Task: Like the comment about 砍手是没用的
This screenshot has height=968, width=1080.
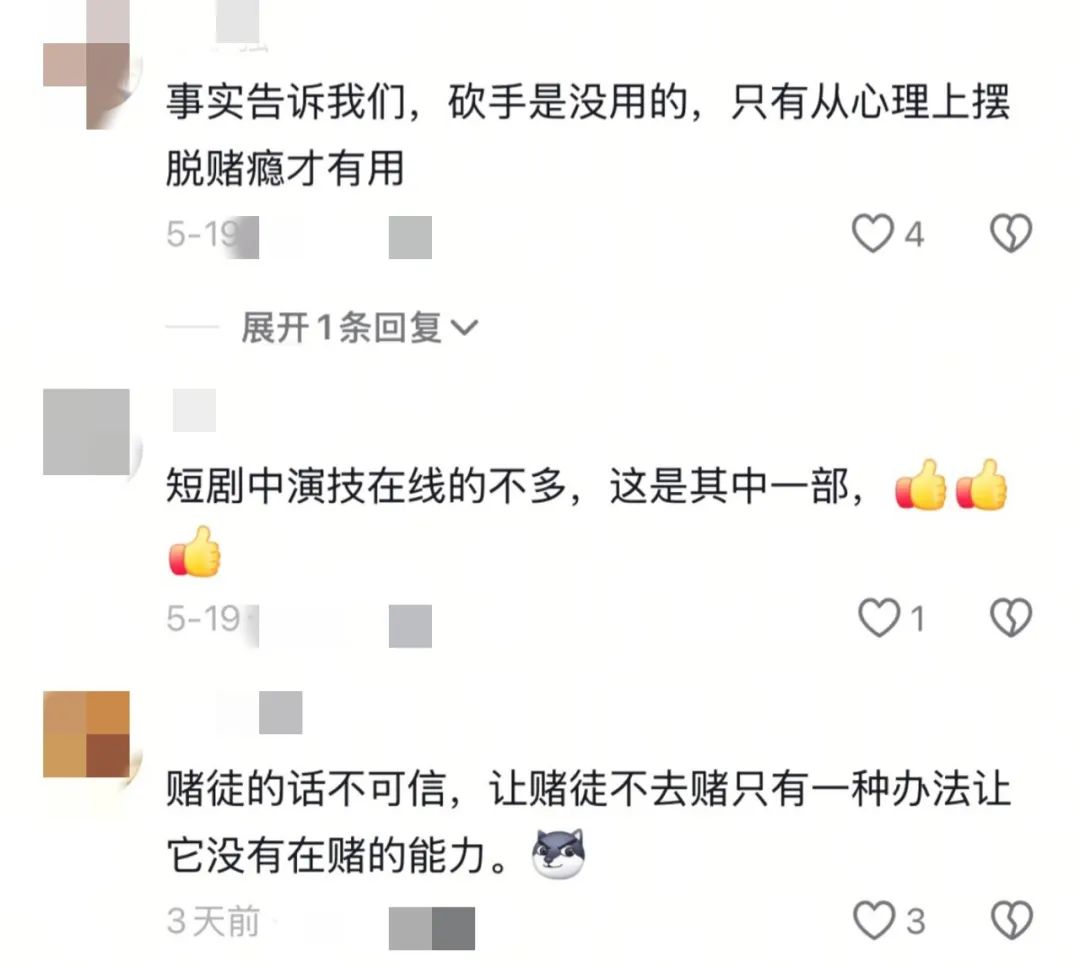Action: click(x=873, y=233)
